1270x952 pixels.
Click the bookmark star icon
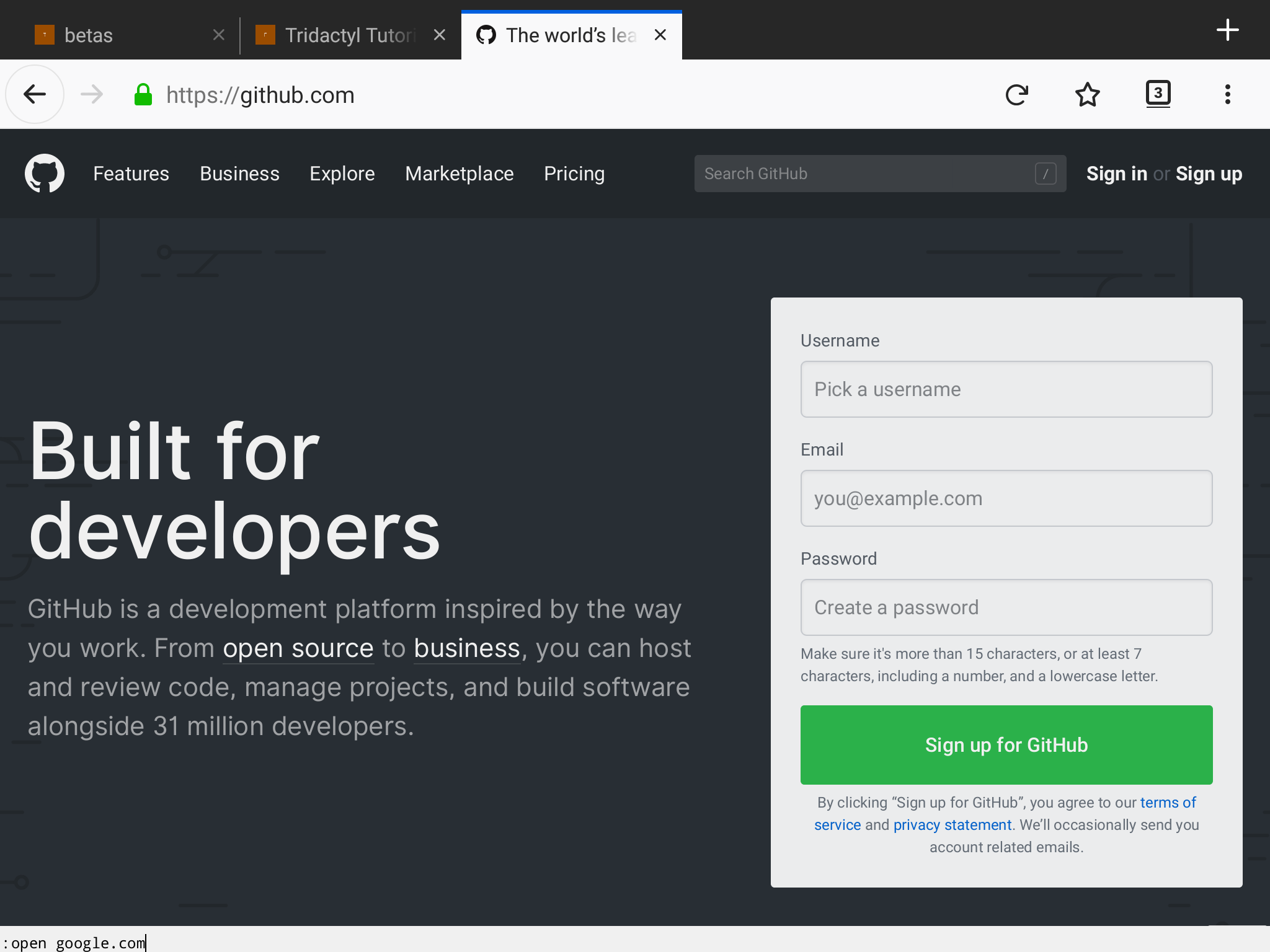[x=1088, y=94]
